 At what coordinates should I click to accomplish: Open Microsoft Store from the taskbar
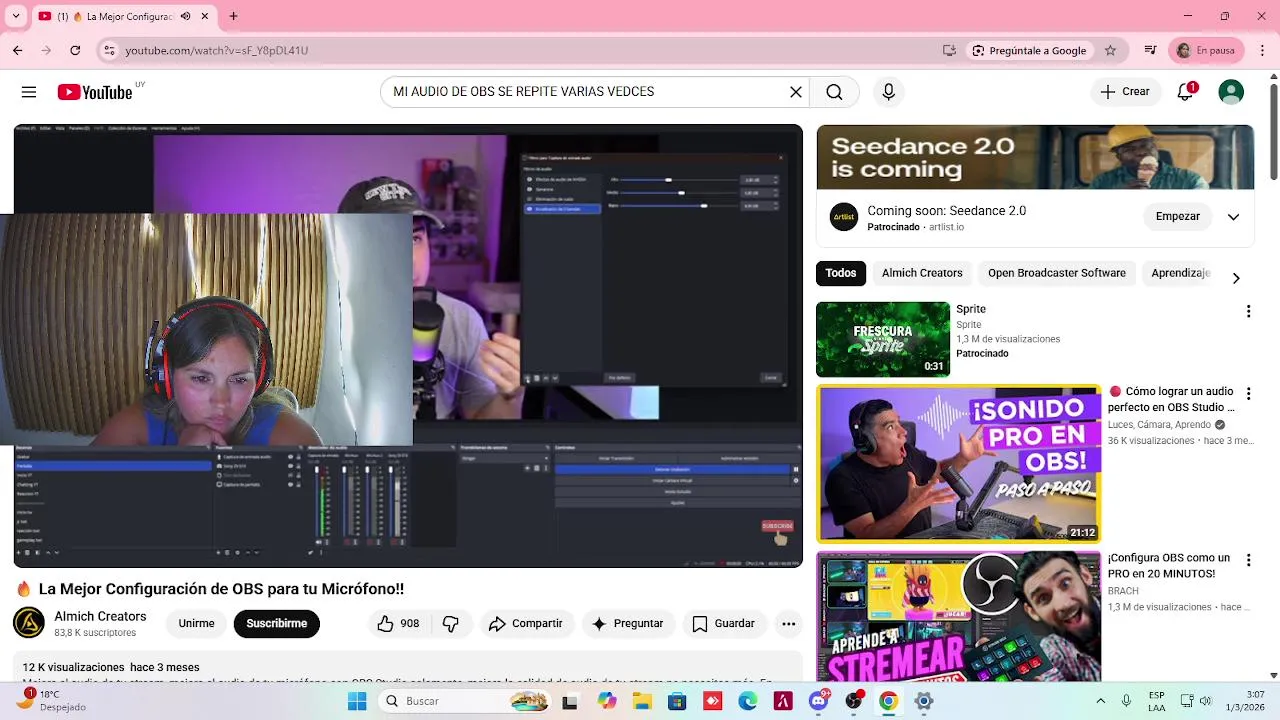click(x=677, y=701)
